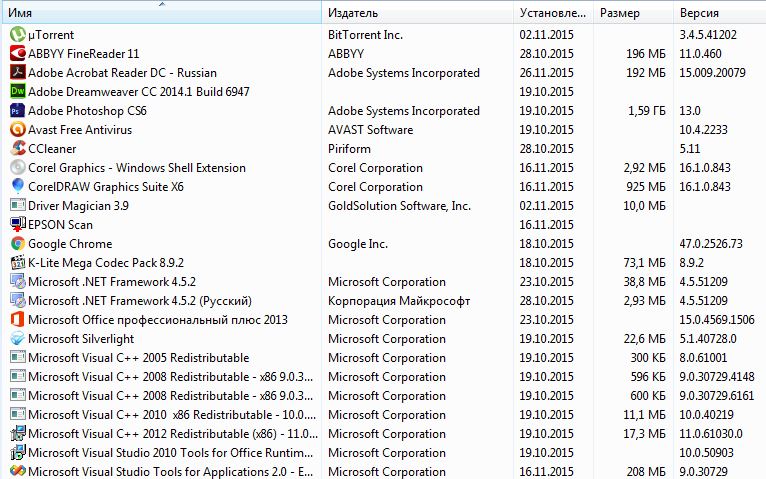Click the Корпорация Майкрософт publisher cell
The height and width of the screenshot is (479, 766).
tap(399, 300)
